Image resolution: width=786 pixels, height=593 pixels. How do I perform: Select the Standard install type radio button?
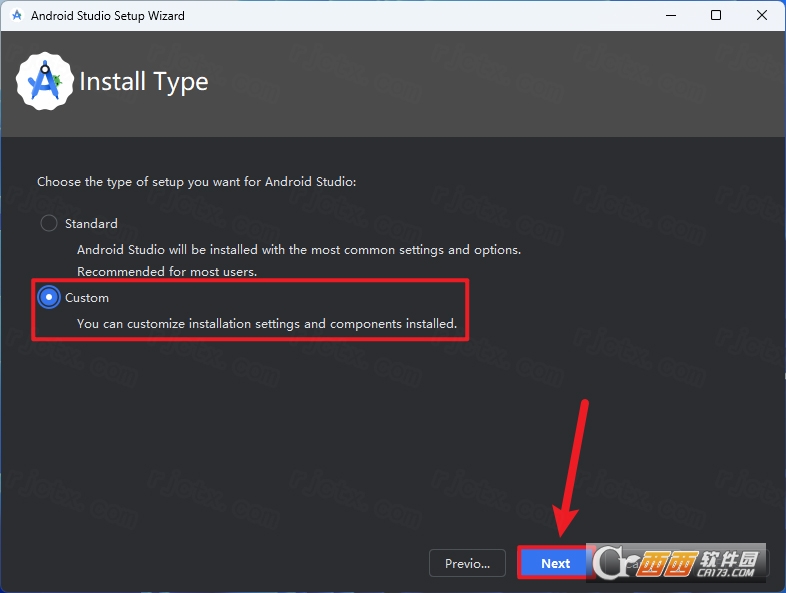49,223
